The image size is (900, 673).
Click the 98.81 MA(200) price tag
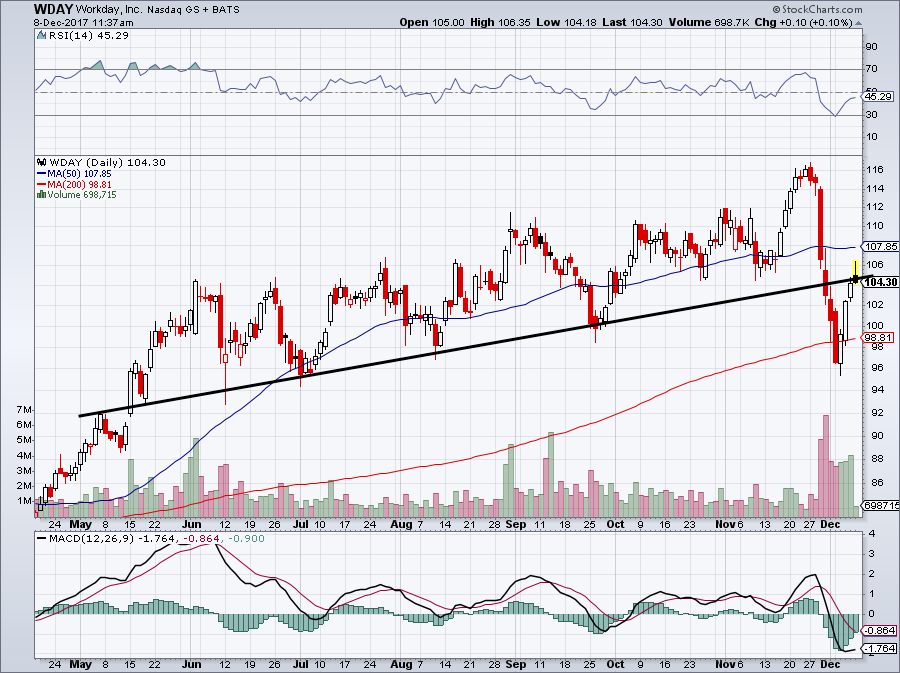876,337
